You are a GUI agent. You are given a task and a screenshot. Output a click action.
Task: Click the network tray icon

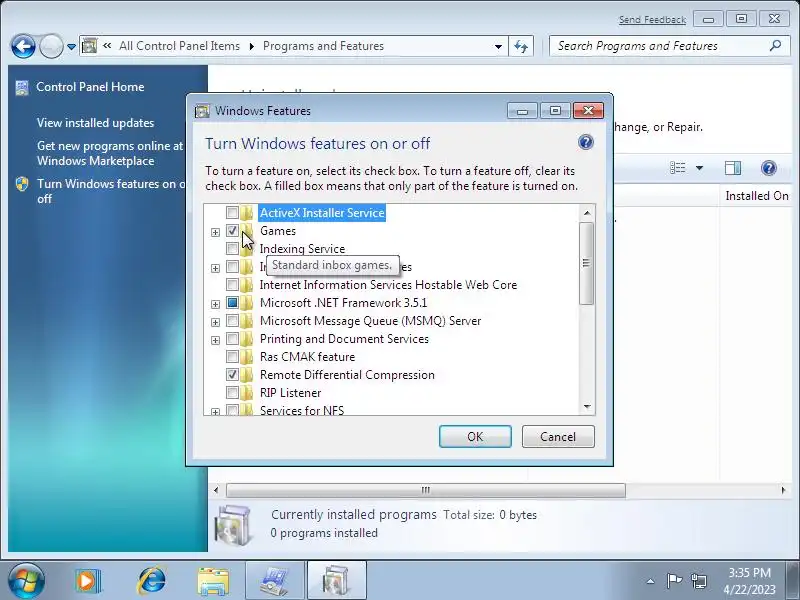point(698,581)
